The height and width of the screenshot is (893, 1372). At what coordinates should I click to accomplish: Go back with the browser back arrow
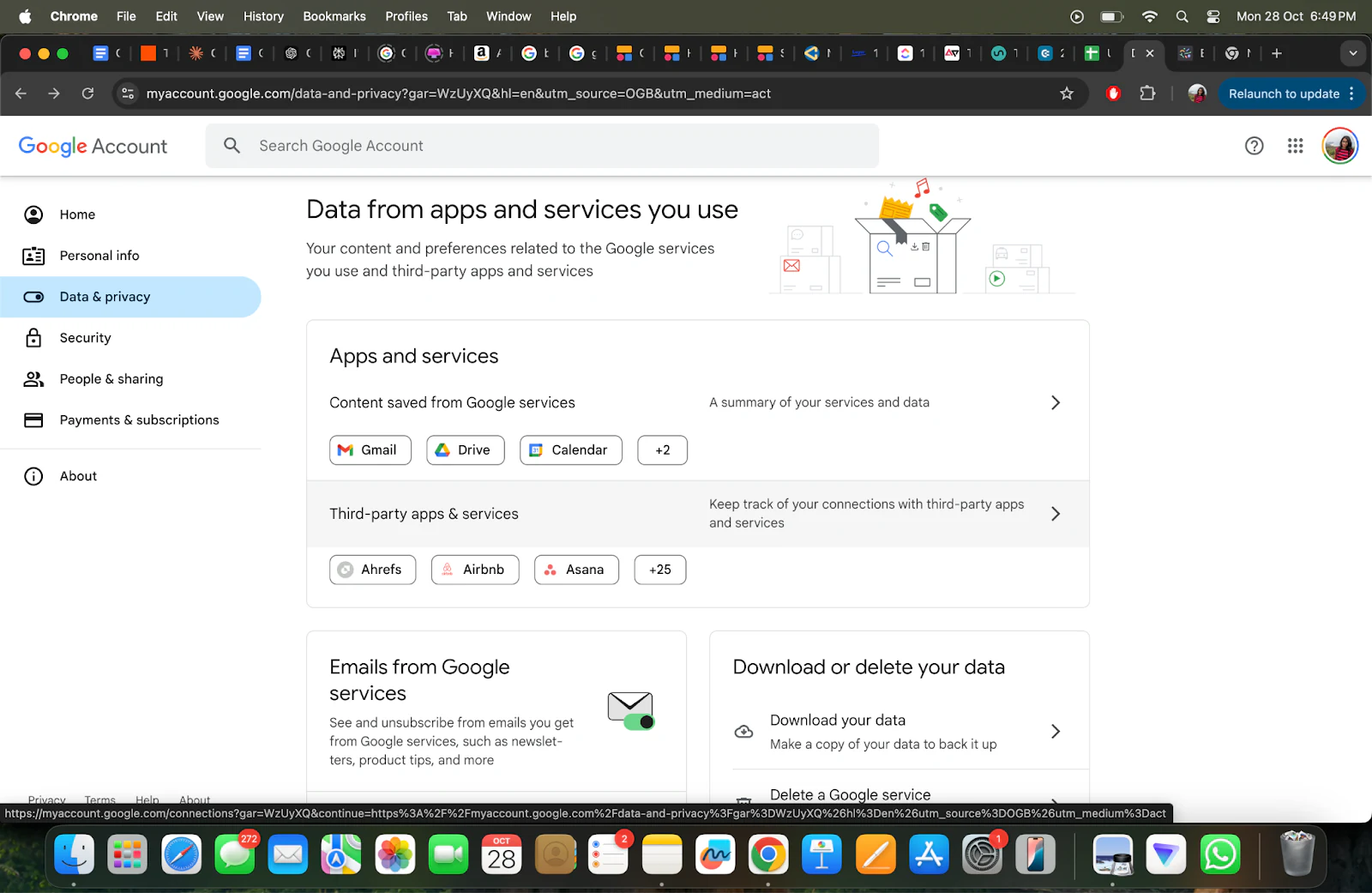21,94
